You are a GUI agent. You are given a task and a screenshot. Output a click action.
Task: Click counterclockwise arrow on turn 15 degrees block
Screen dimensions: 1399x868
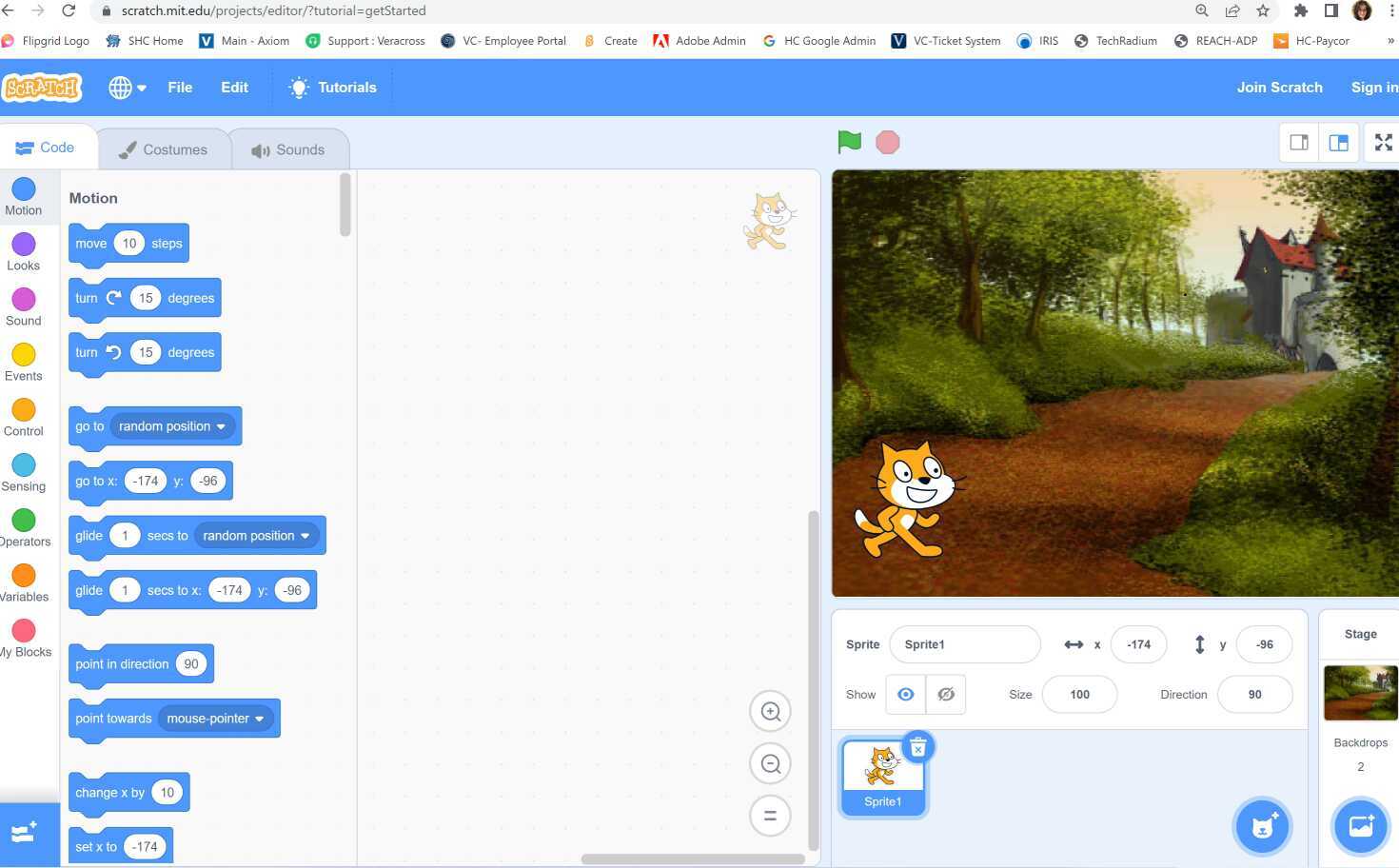coord(113,352)
